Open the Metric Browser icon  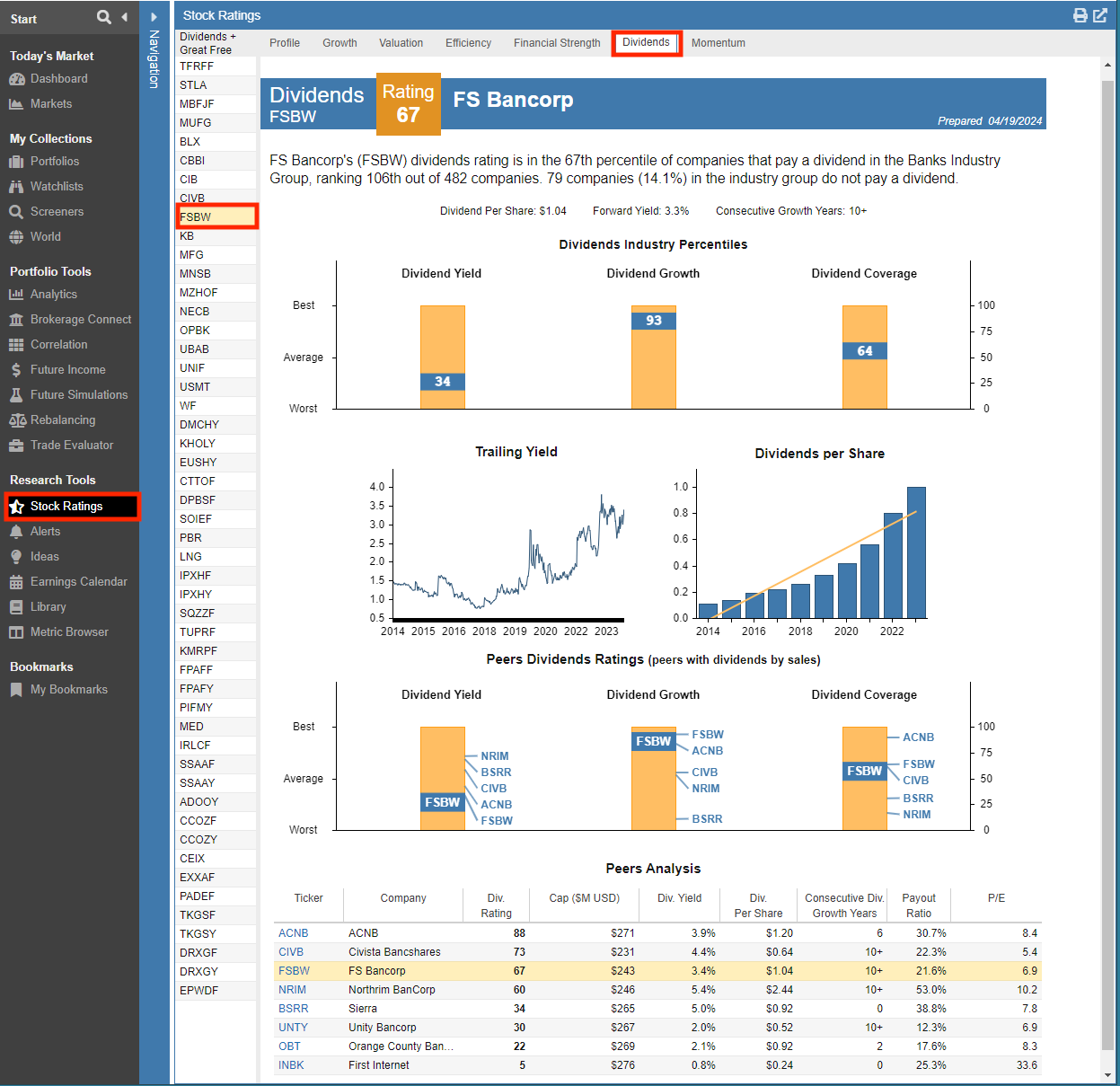(16, 632)
